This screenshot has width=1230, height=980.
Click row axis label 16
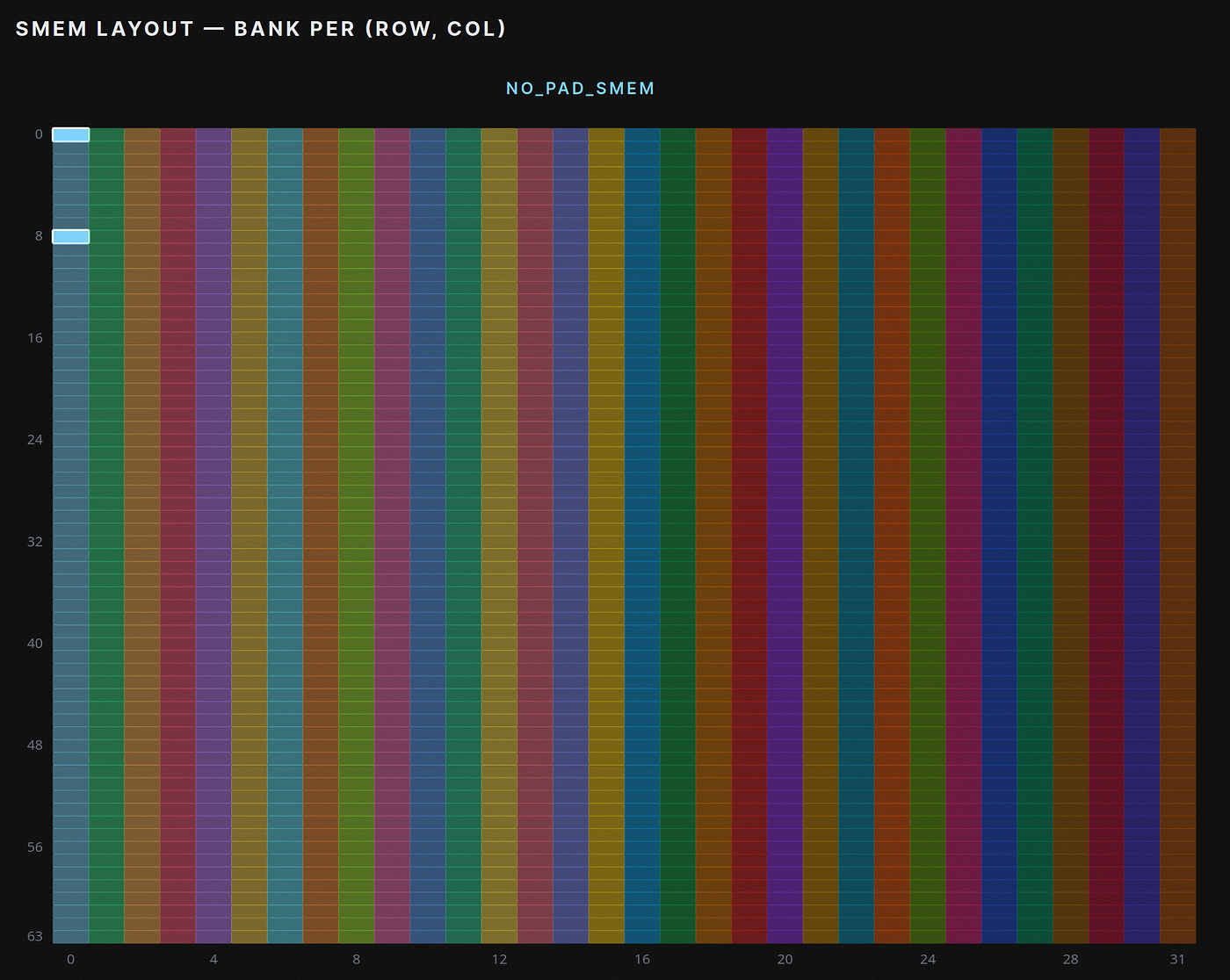click(x=35, y=338)
